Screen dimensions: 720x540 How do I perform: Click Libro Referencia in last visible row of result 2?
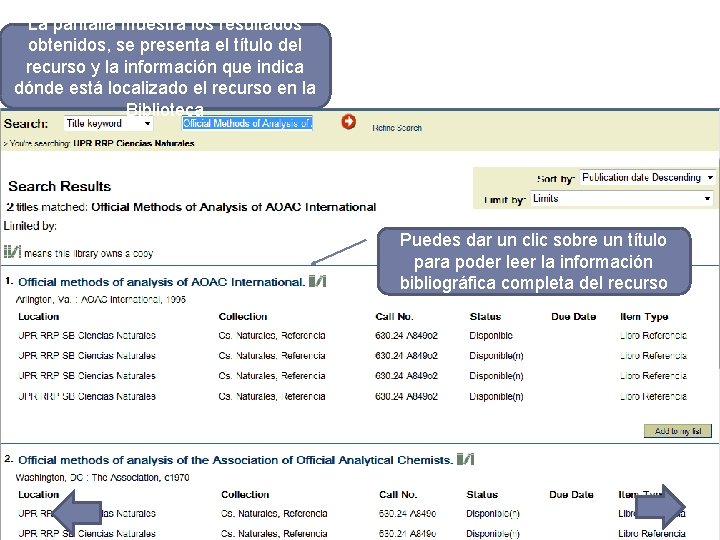[x=652, y=534]
